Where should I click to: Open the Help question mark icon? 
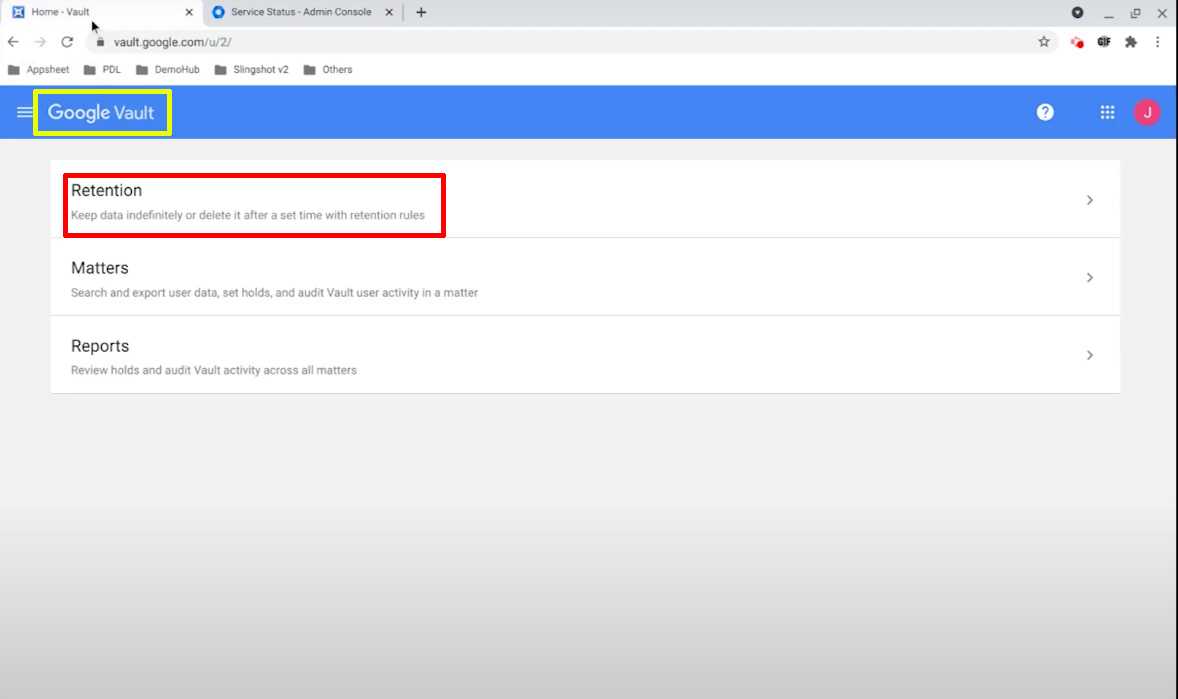[1045, 112]
